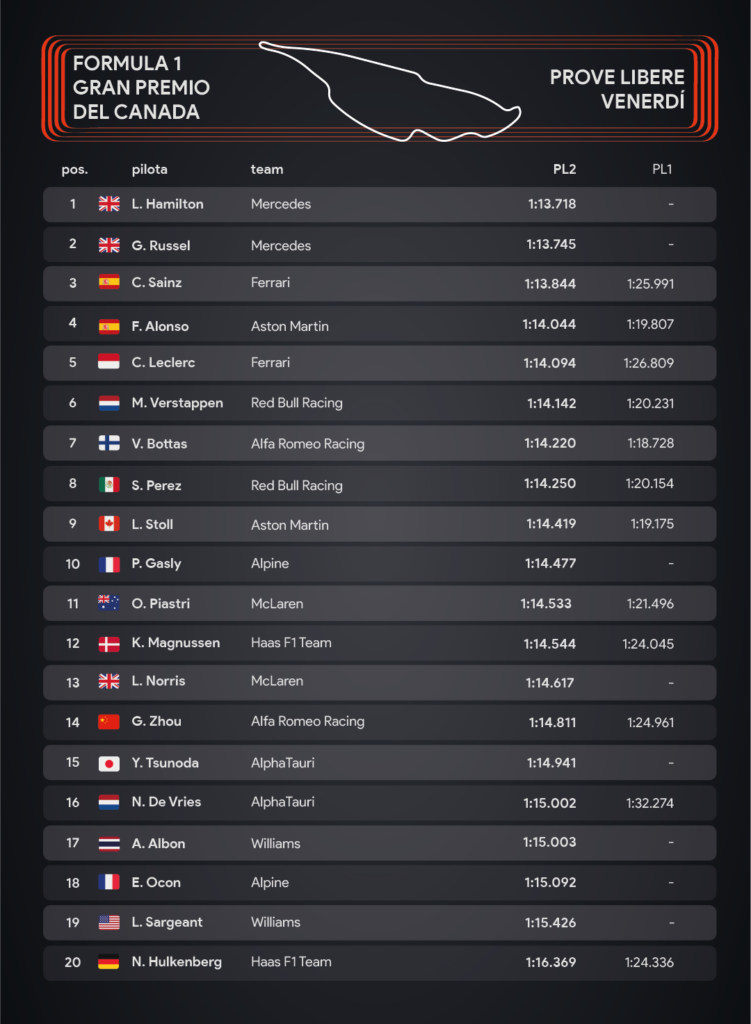Screen dimensions: 751x1024
Task: Select the Finnish flag by V. Bottas
Action: pos(109,443)
